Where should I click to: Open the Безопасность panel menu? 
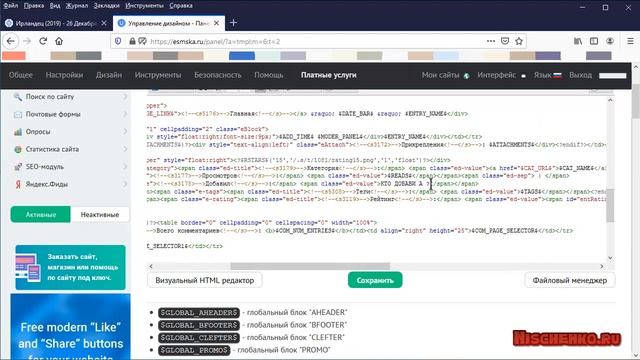click(218, 75)
